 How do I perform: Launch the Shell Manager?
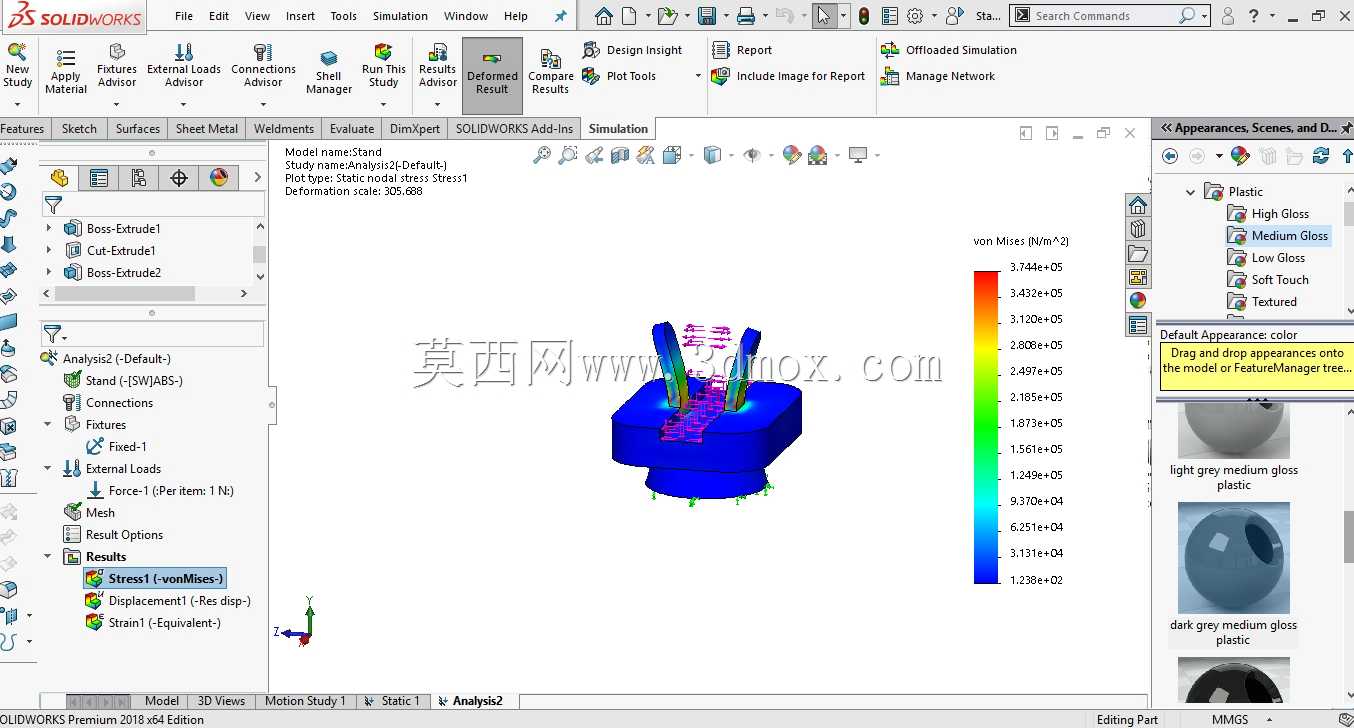tap(329, 72)
